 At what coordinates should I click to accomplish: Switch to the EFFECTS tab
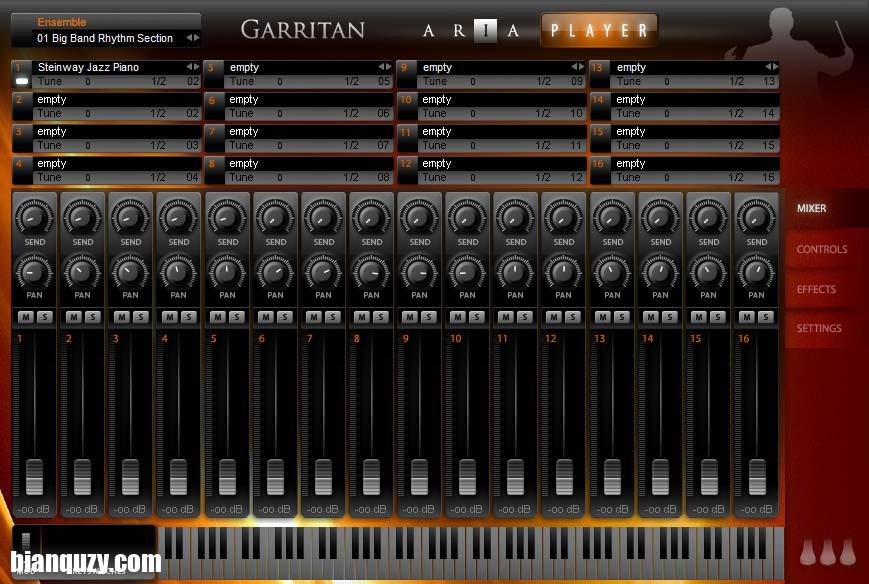point(816,289)
